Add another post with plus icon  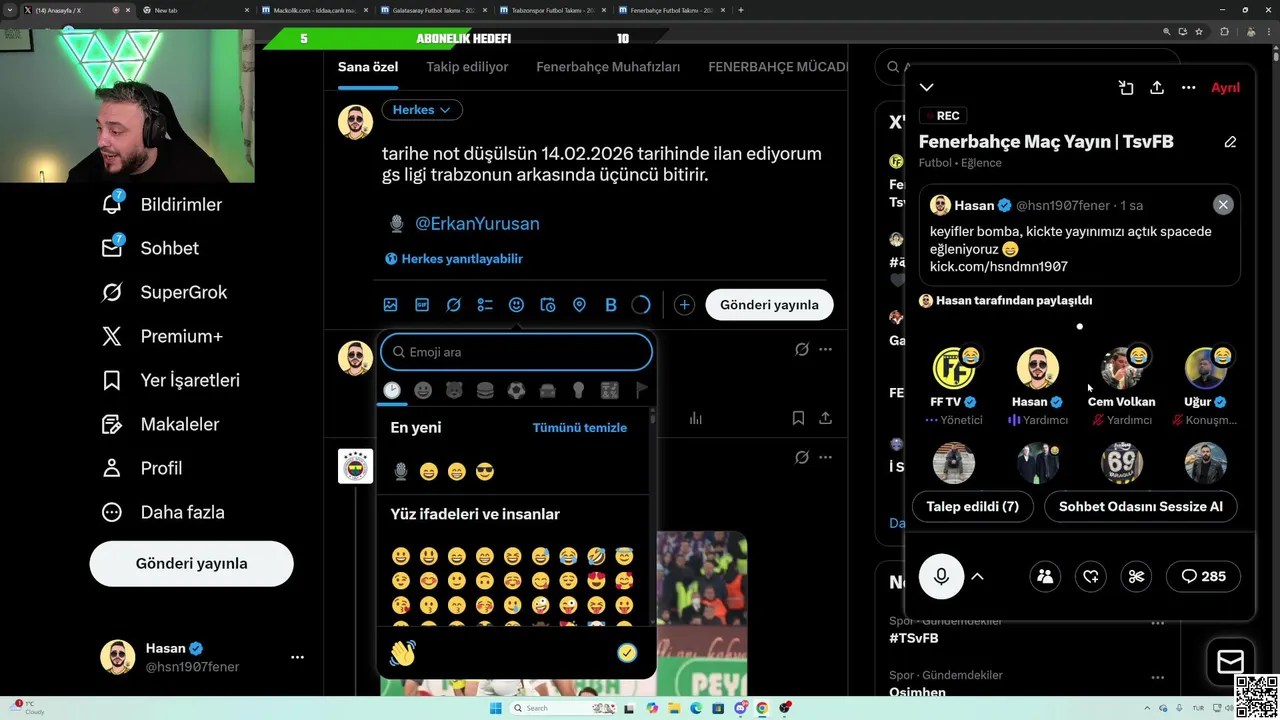pos(684,305)
